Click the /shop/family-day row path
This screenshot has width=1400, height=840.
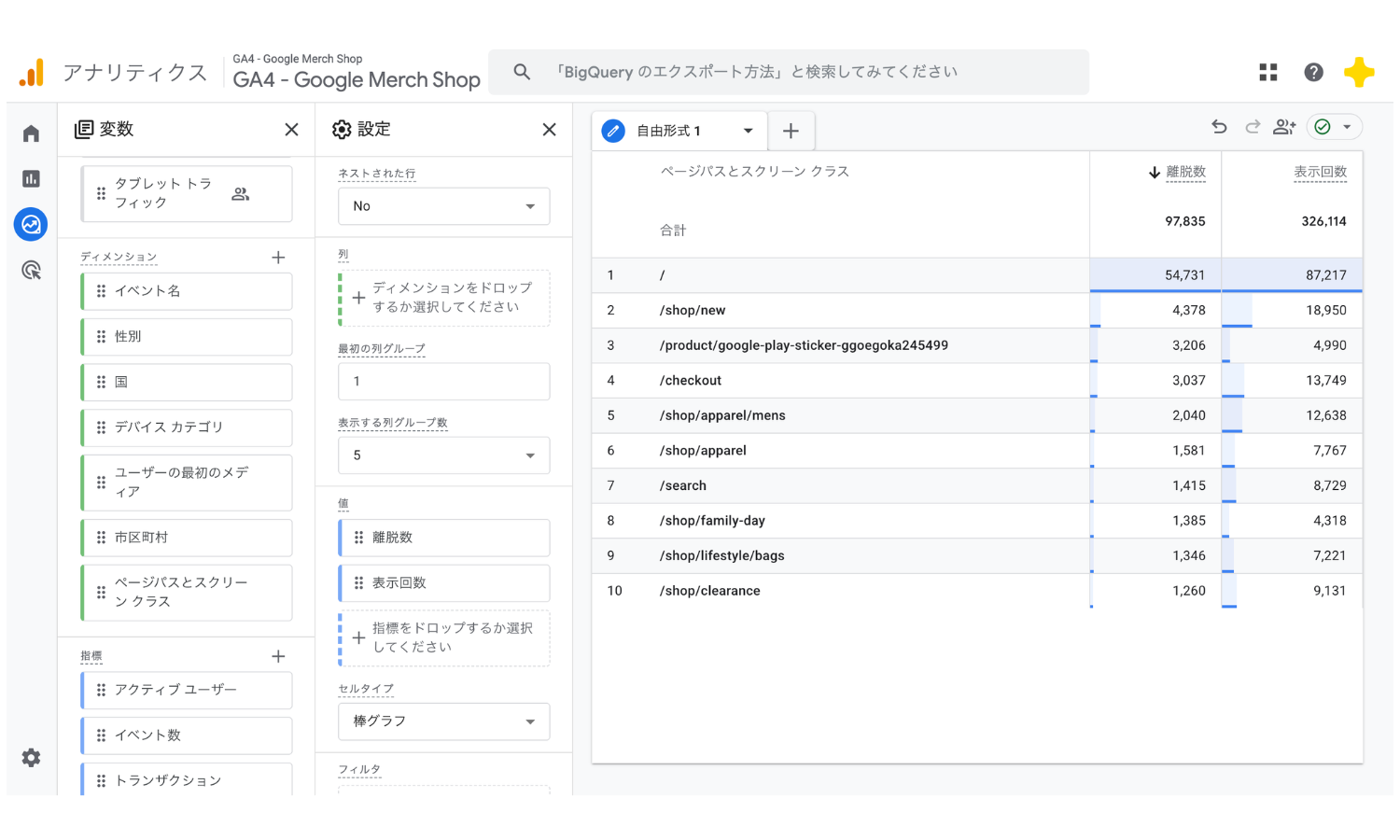[712, 521]
